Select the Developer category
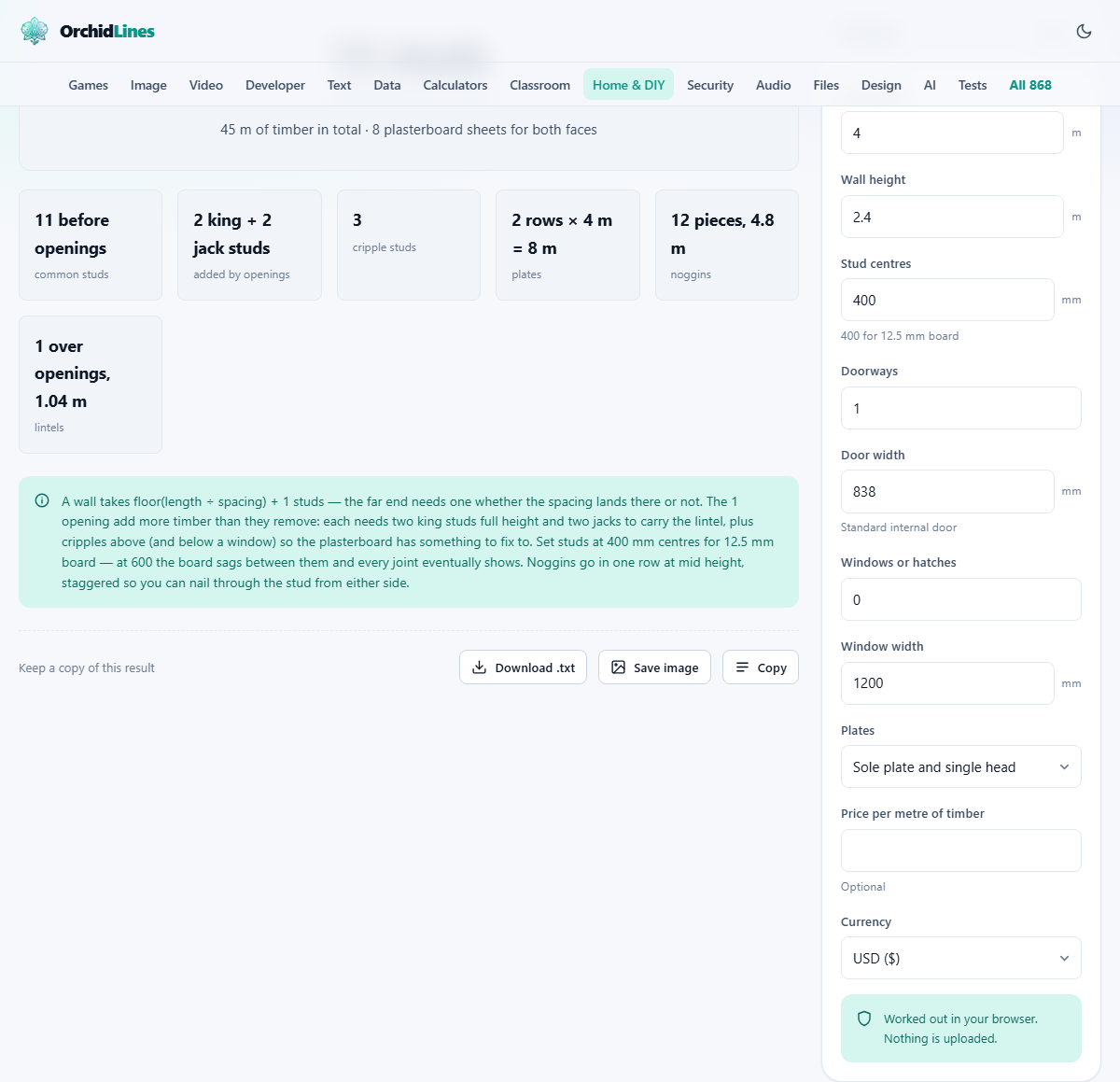 (x=275, y=85)
